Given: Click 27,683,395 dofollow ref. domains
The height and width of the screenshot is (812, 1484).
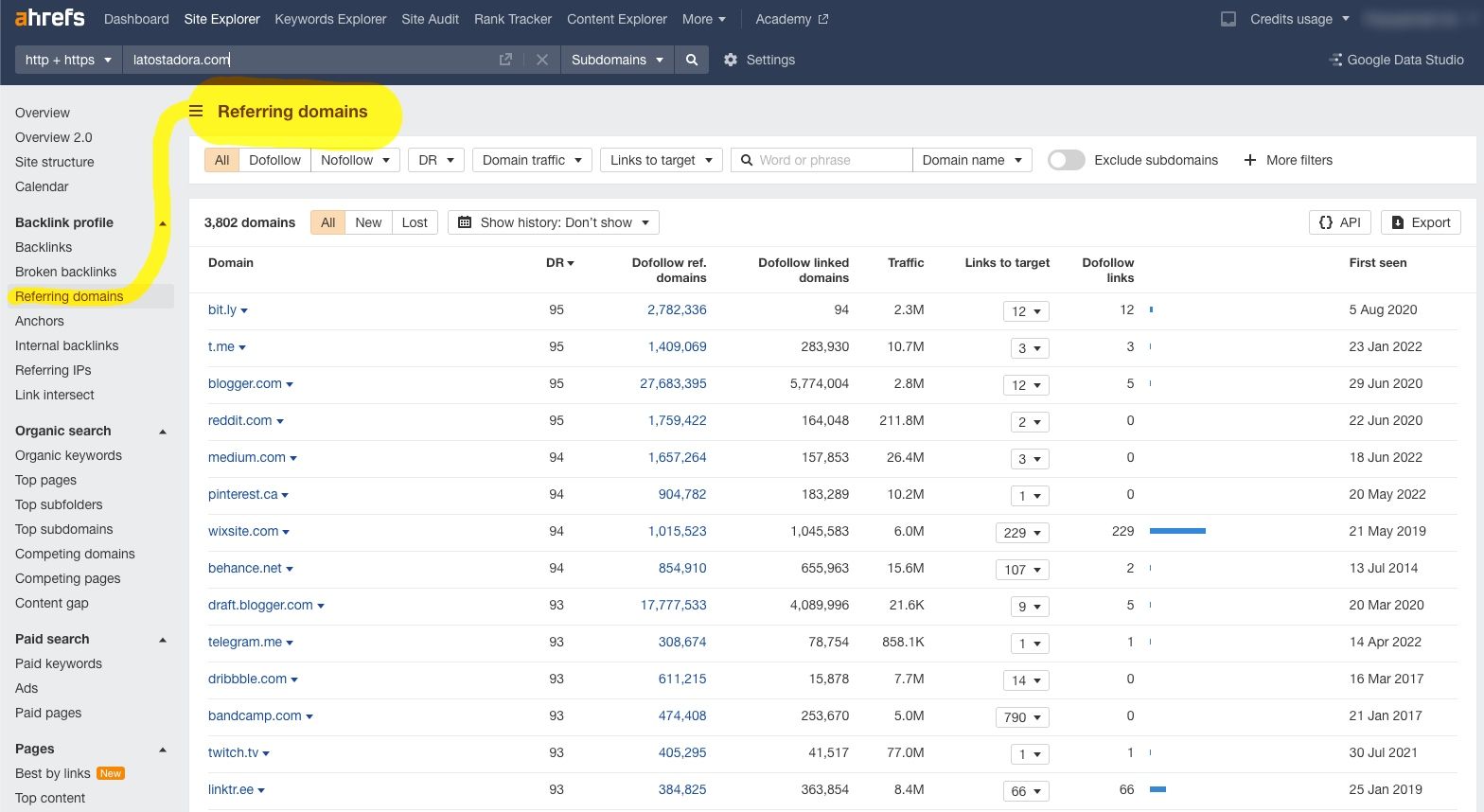Looking at the screenshot, I should (673, 383).
